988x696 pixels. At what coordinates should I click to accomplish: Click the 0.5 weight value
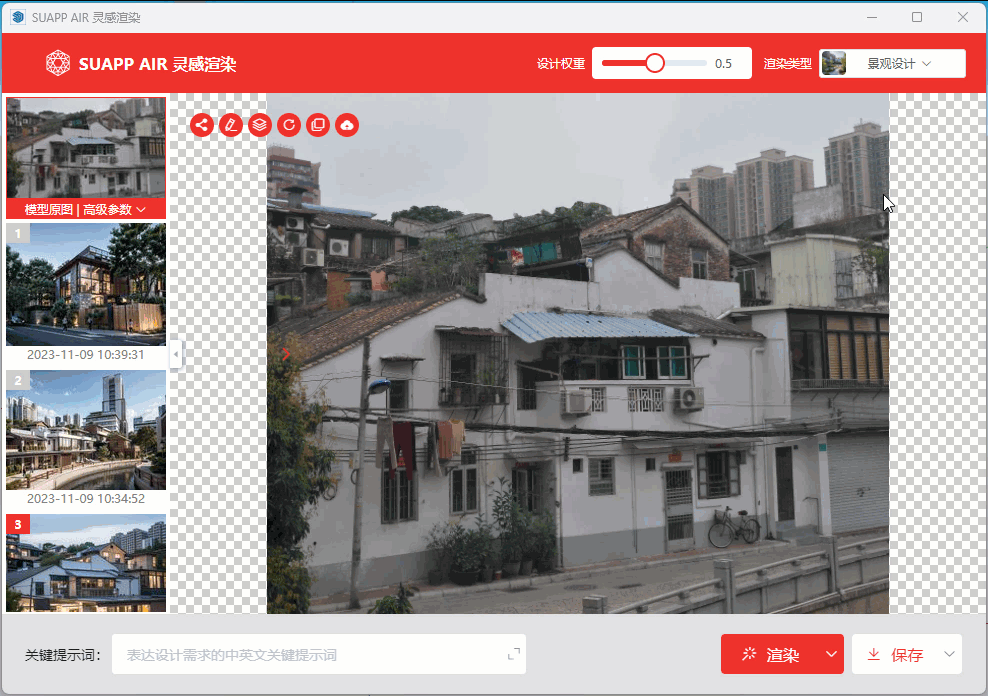click(723, 64)
